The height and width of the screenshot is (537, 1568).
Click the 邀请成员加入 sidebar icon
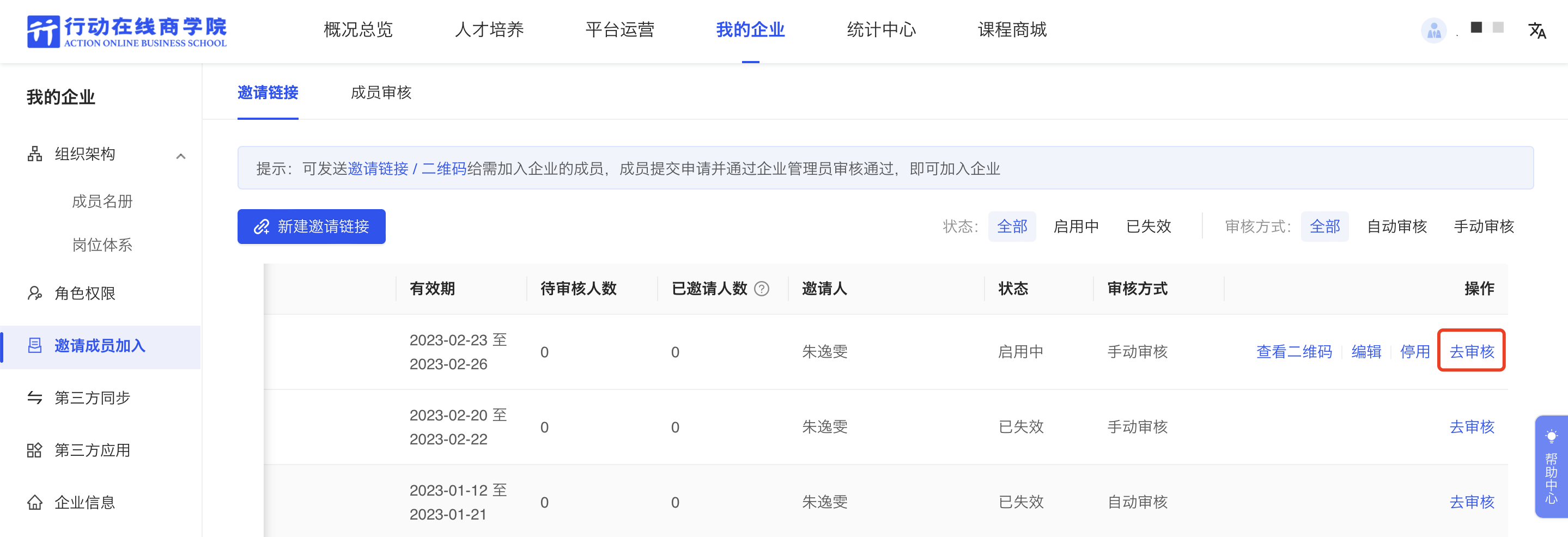(35, 345)
